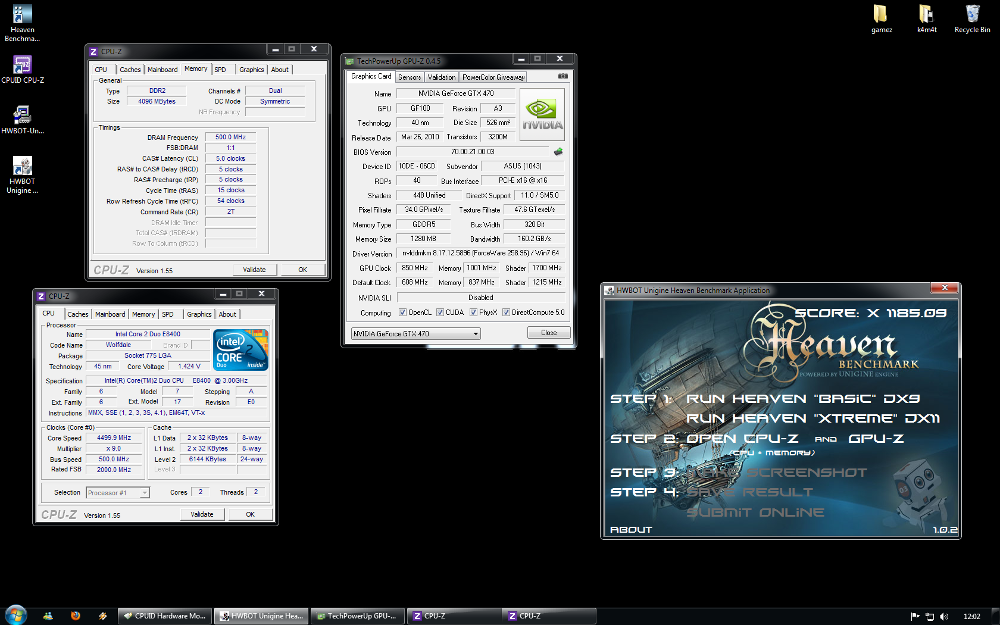Viewport: 1000px width, 625px height.
Task: Run Heaven "Basic" DX9 benchmark
Action: coord(802,399)
